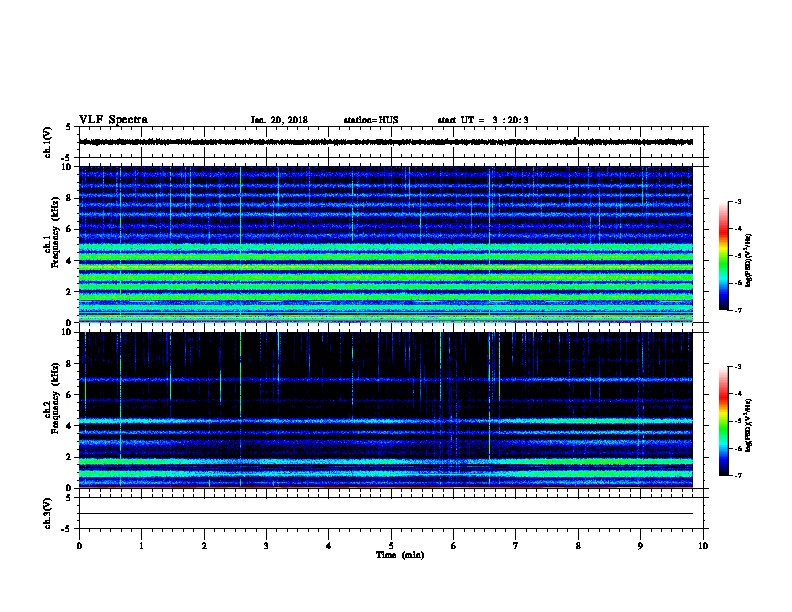Select the date text "Jan. 20, 2018"
This screenshot has width=792, height=612.
[279, 120]
